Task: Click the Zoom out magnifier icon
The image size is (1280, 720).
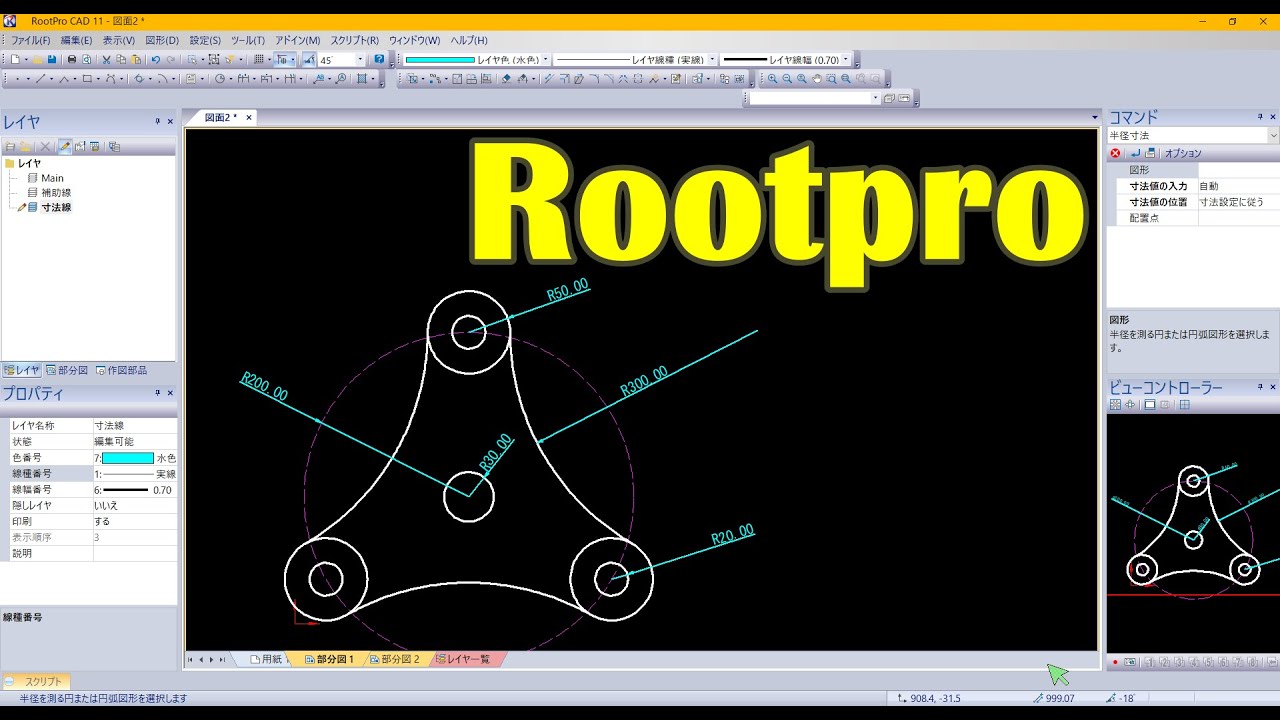Action: (787, 78)
